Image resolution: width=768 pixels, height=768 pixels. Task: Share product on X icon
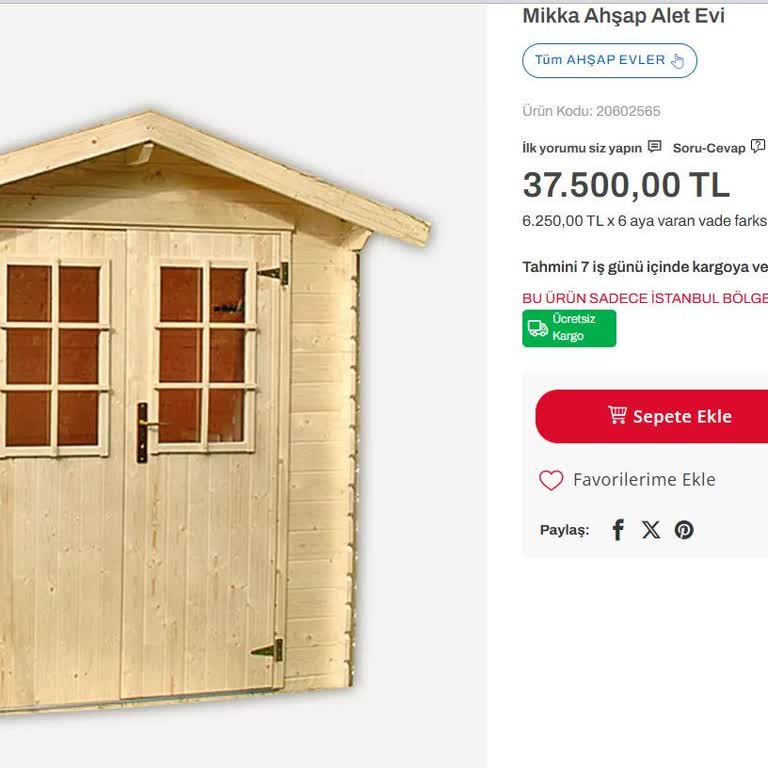click(x=651, y=530)
